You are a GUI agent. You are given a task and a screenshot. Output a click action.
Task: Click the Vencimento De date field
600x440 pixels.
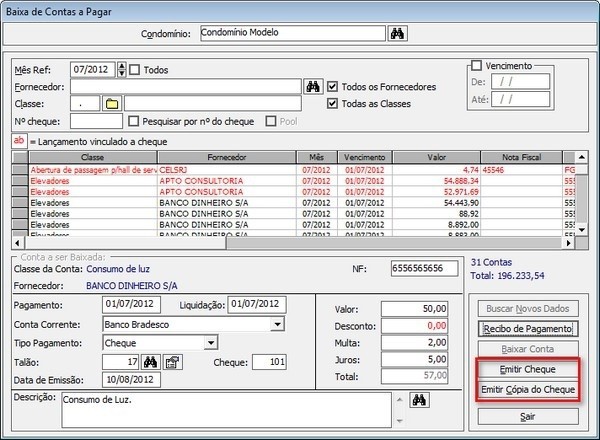click(x=520, y=81)
